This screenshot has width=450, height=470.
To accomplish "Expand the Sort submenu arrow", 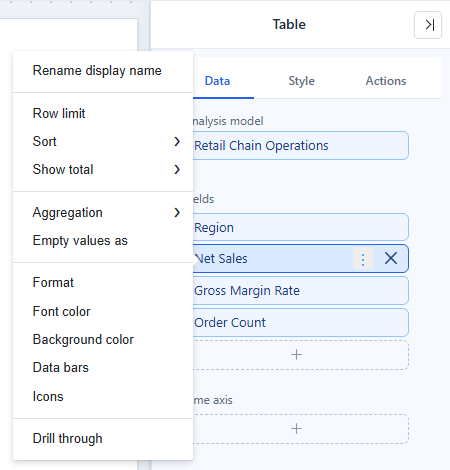I will (177, 142).
